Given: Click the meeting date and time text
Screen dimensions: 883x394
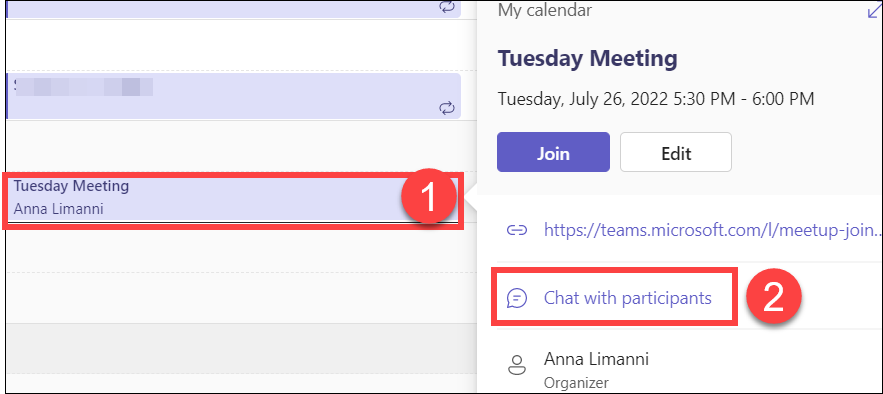Looking at the screenshot, I should tap(656, 99).
